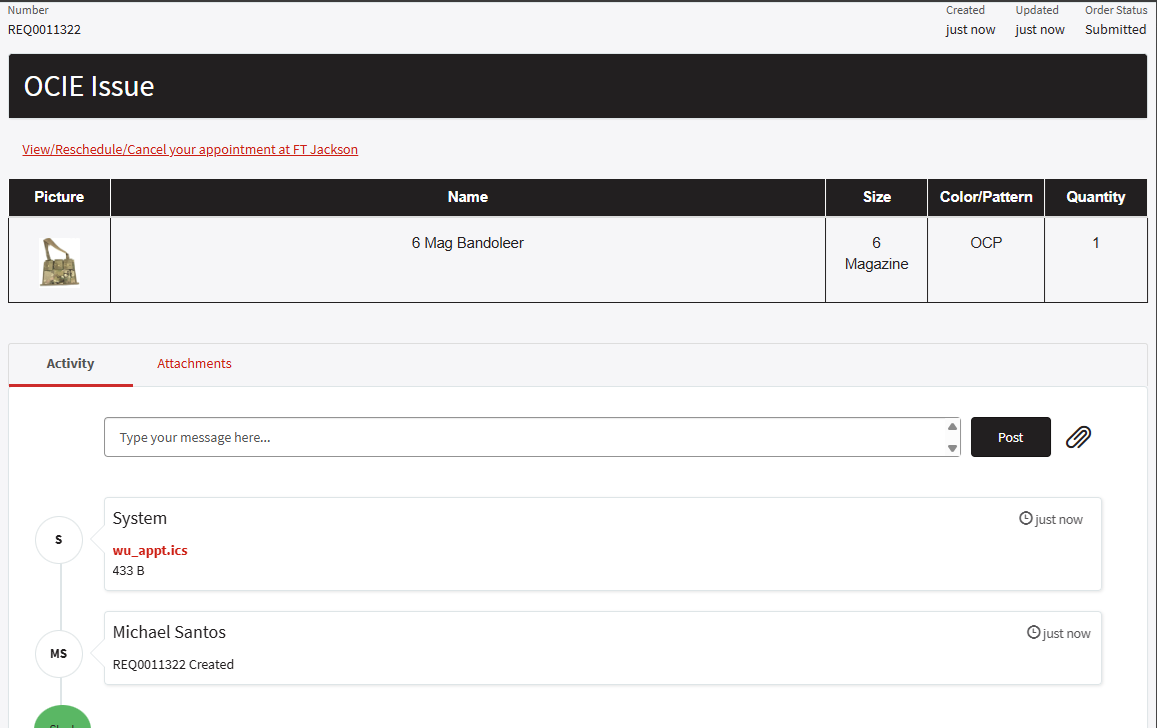1157x728 pixels.
Task: Click the Color/Pattern column header
Action: coord(985,197)
